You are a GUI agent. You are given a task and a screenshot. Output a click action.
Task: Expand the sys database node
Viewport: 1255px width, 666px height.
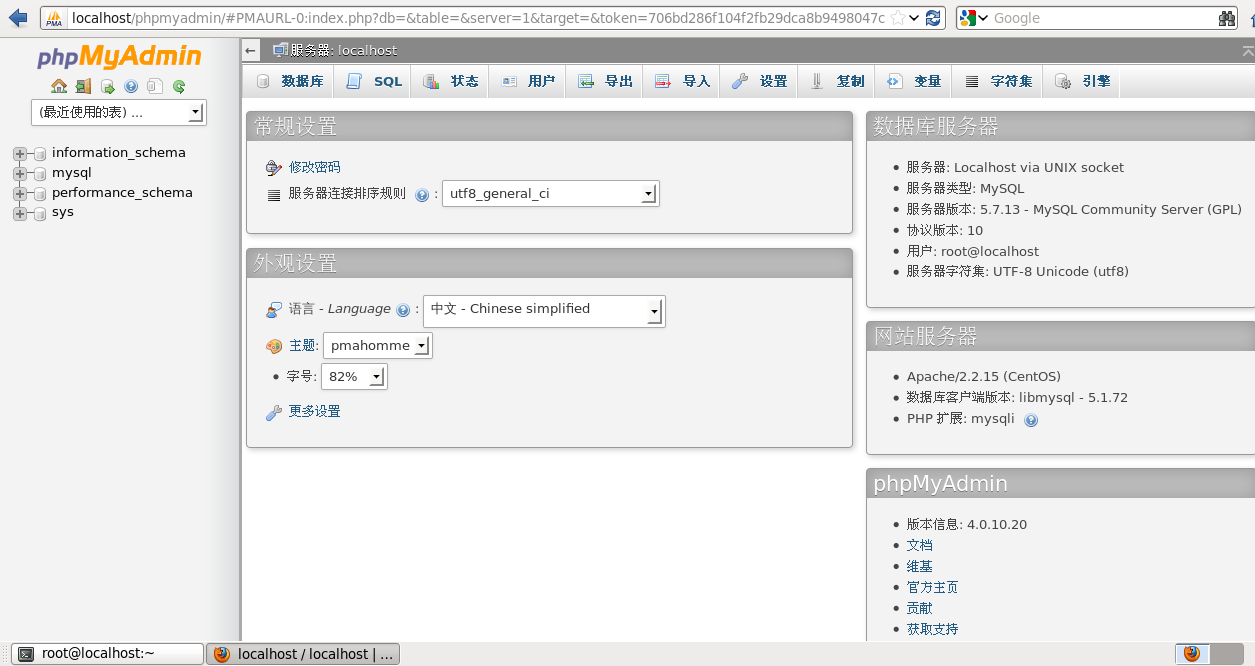coord(19,213)
